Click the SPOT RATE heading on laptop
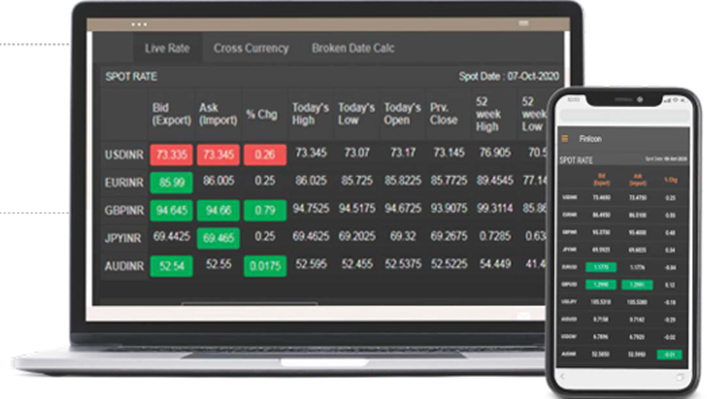Image resolution: width=707 pixels, height=399 pixels. (131, 77)
